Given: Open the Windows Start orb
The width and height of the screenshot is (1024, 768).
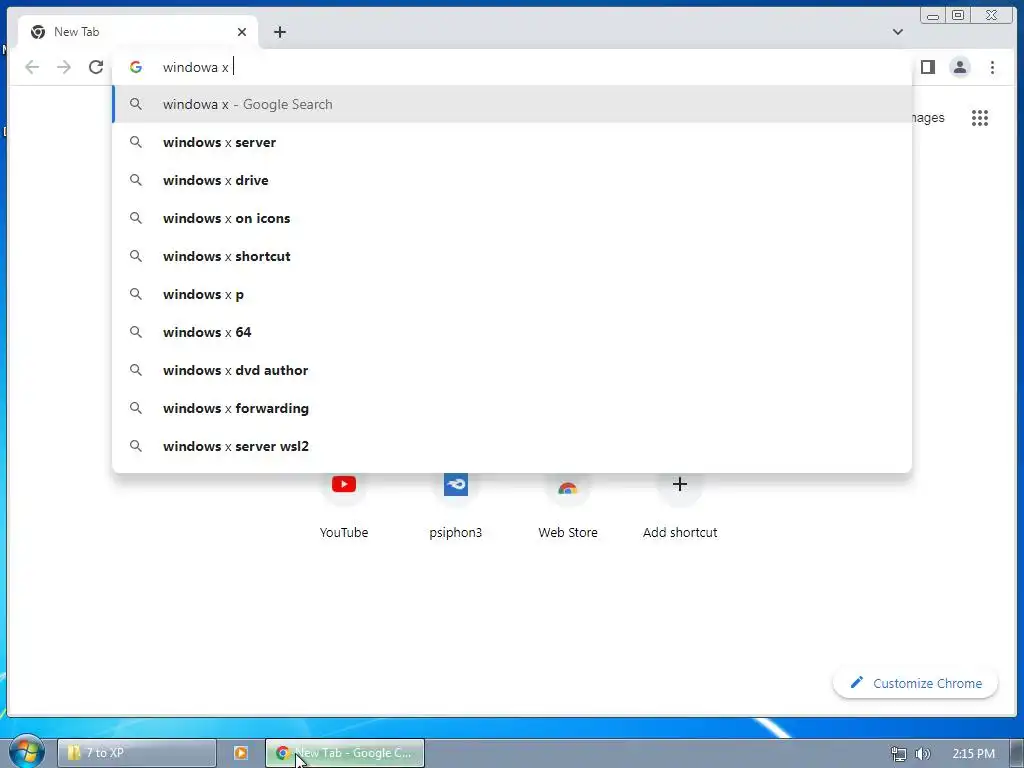Looking at the screenshot, I should point(25,751).
